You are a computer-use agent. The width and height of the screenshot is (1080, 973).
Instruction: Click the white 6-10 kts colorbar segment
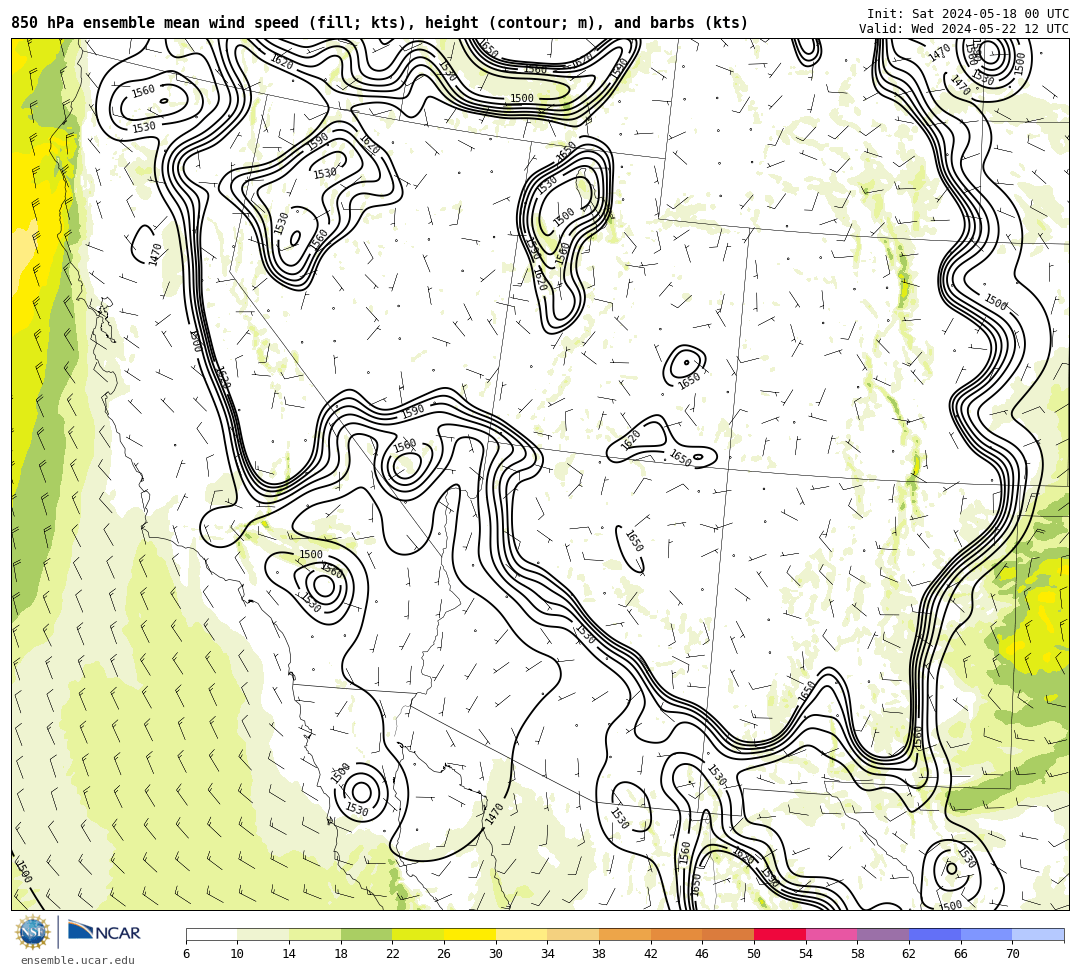coord(211,934)
